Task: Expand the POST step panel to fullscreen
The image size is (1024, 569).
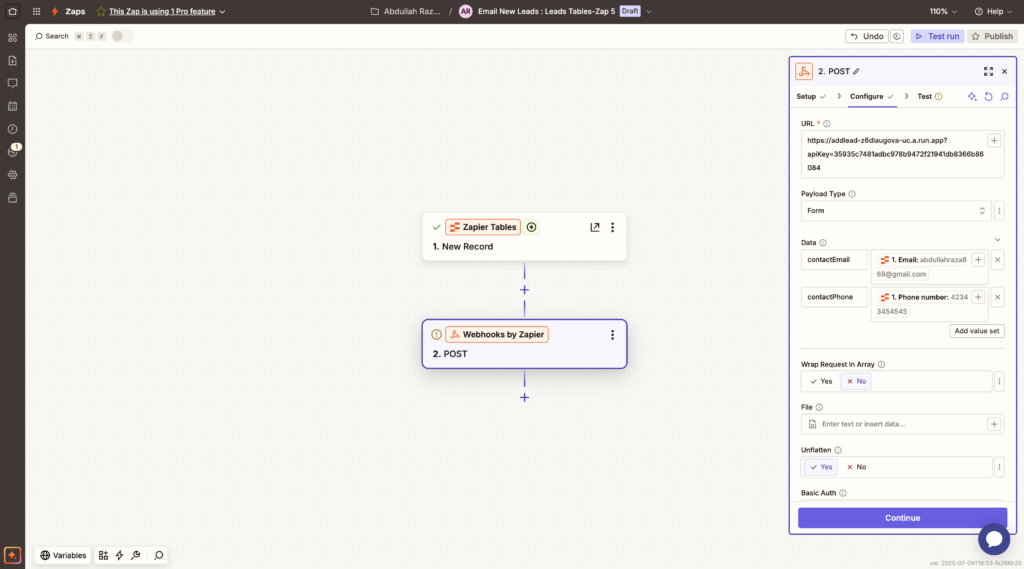Action: (988, 71)
